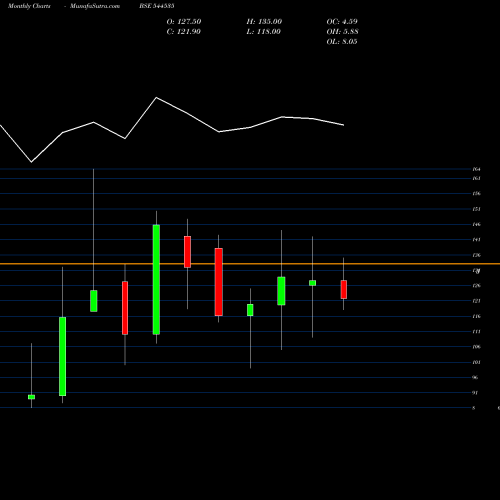Click the close price 'C: 121.90'

(x=184, y=32)
